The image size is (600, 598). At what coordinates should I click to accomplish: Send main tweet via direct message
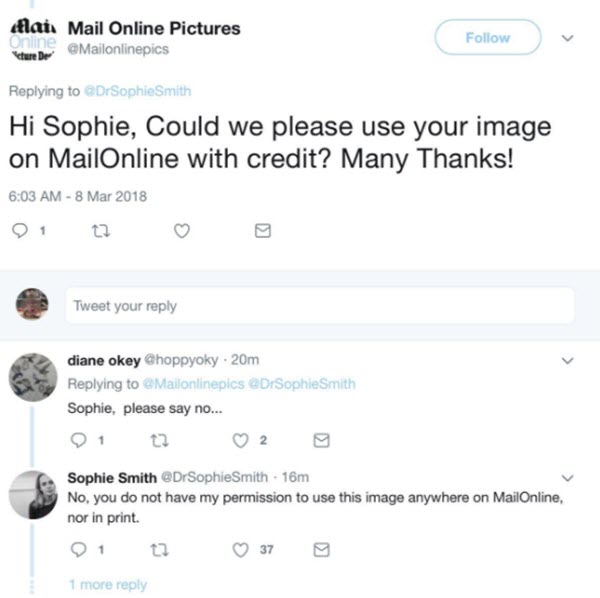(x=262, y=231)
